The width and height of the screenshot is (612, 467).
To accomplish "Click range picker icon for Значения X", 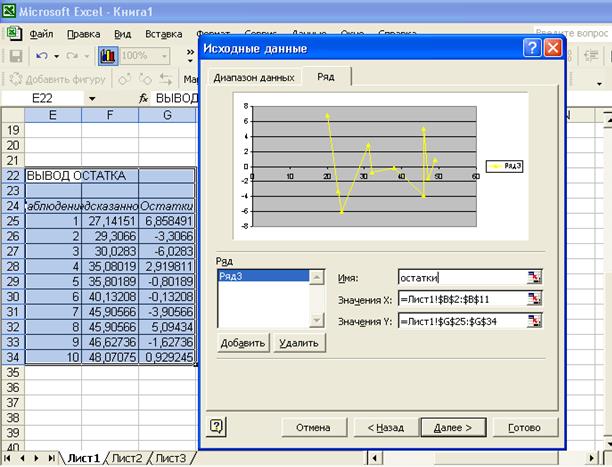I will tap(535, 299).
